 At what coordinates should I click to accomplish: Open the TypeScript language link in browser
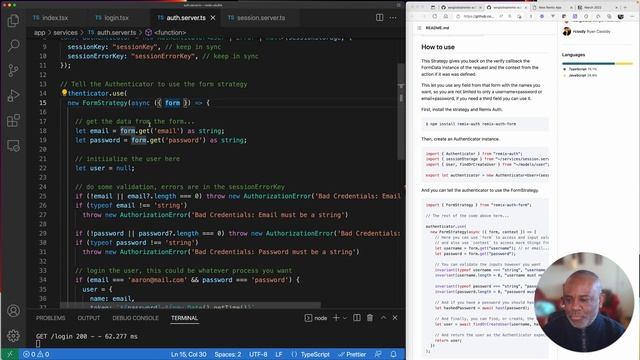(x=583, y=69)
